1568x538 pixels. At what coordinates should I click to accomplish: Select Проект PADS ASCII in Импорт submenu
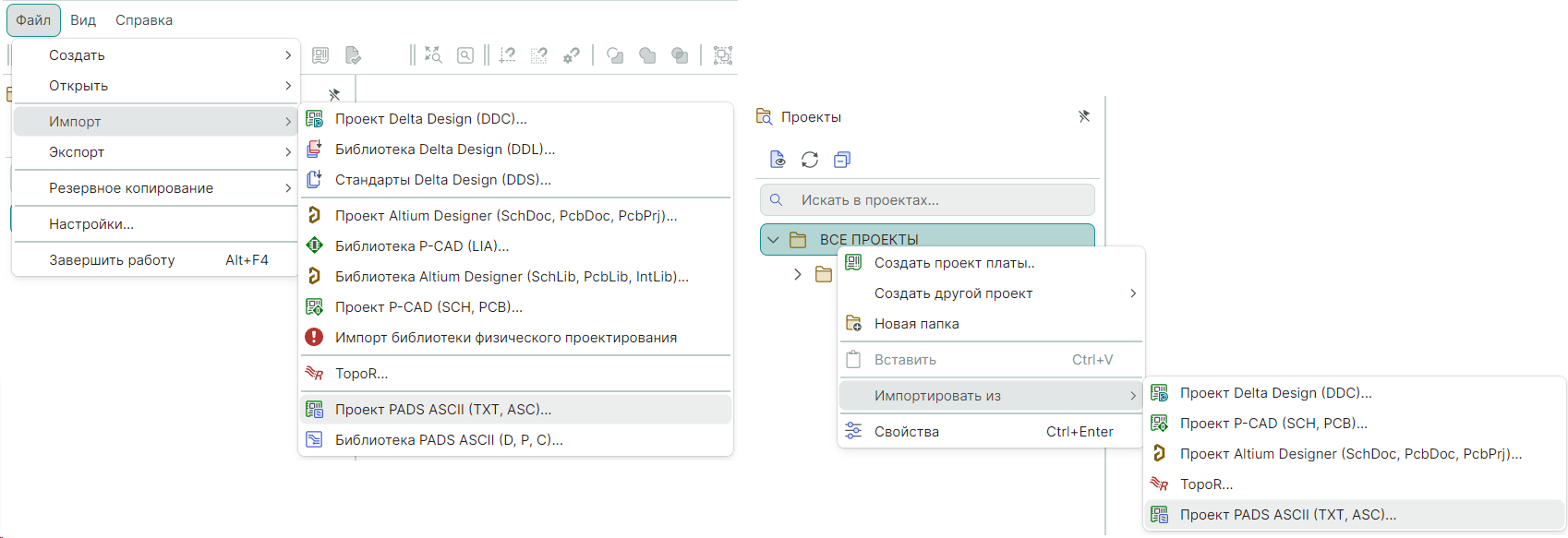coord(443,410)
